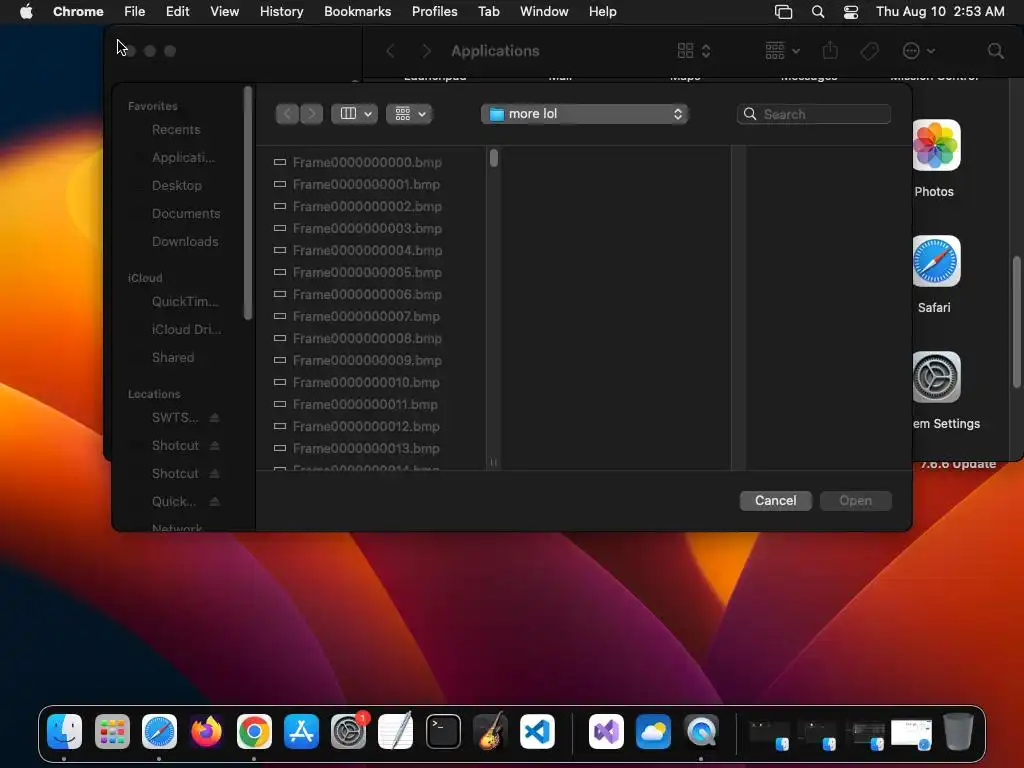Launch Firefox from the Dock
Screen dimensions: 1024x768
206,731
